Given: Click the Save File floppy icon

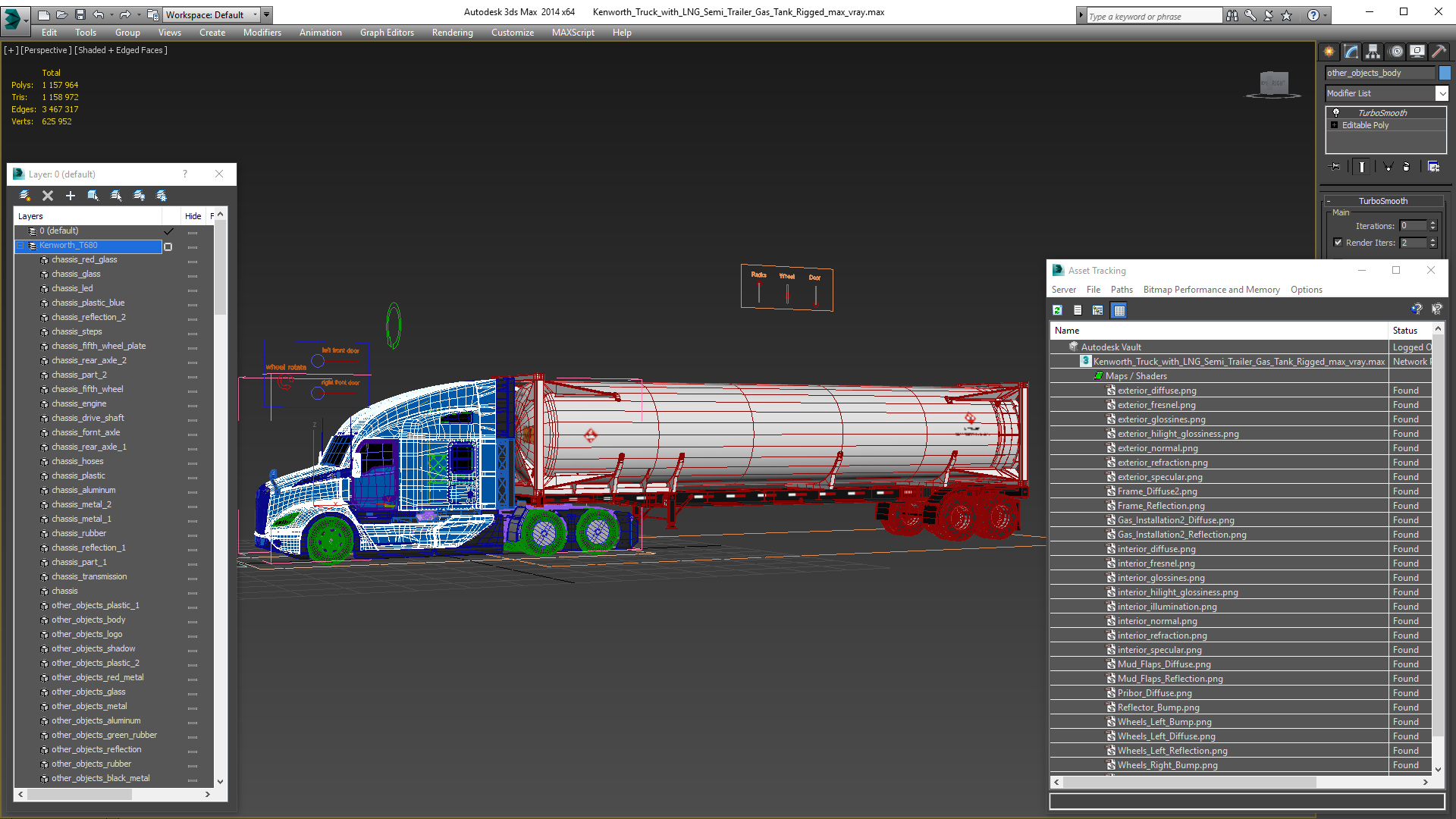Looking at the screenshot, I should (x=80, y=14).
